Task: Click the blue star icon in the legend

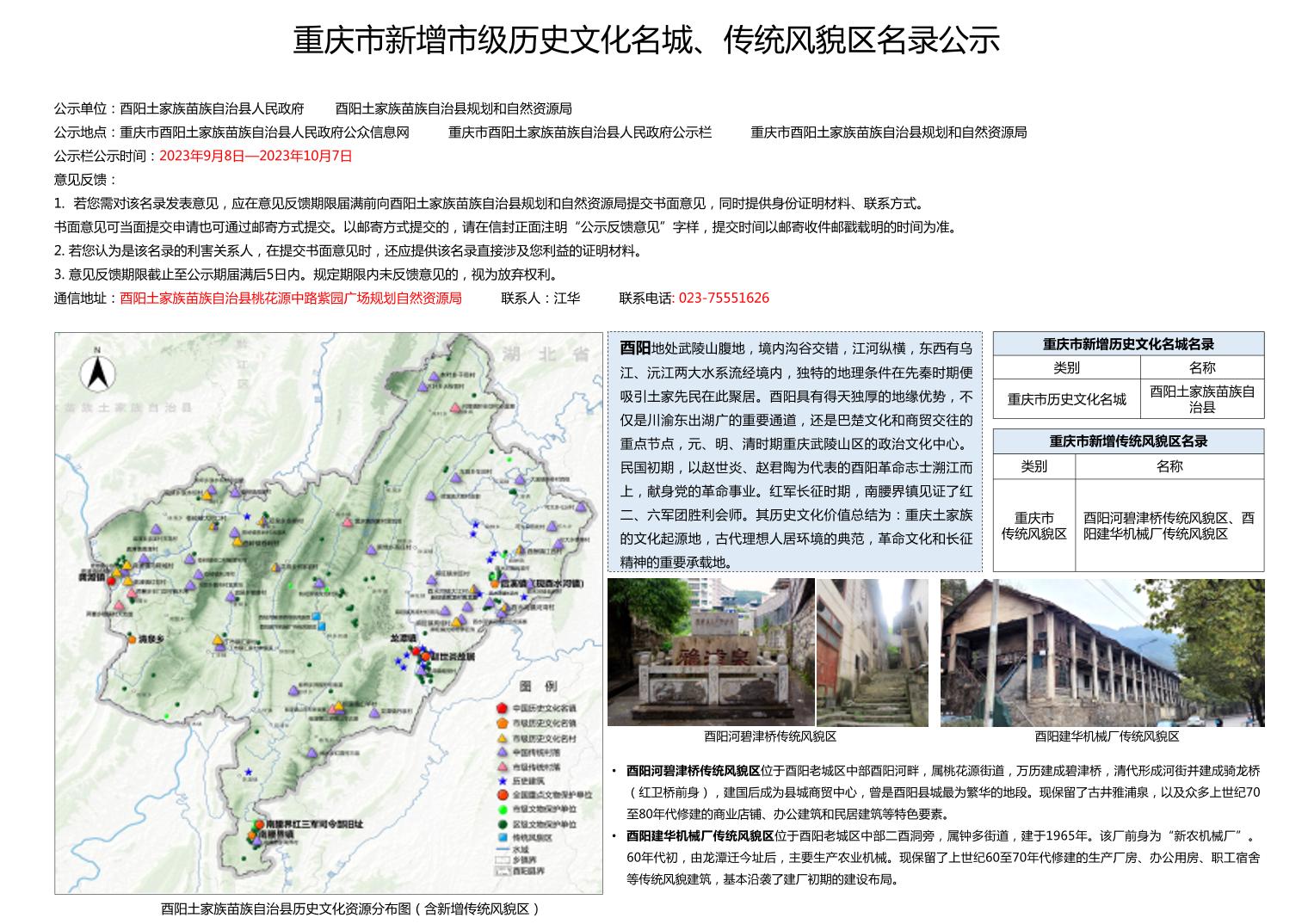Action: click(502, 780)
